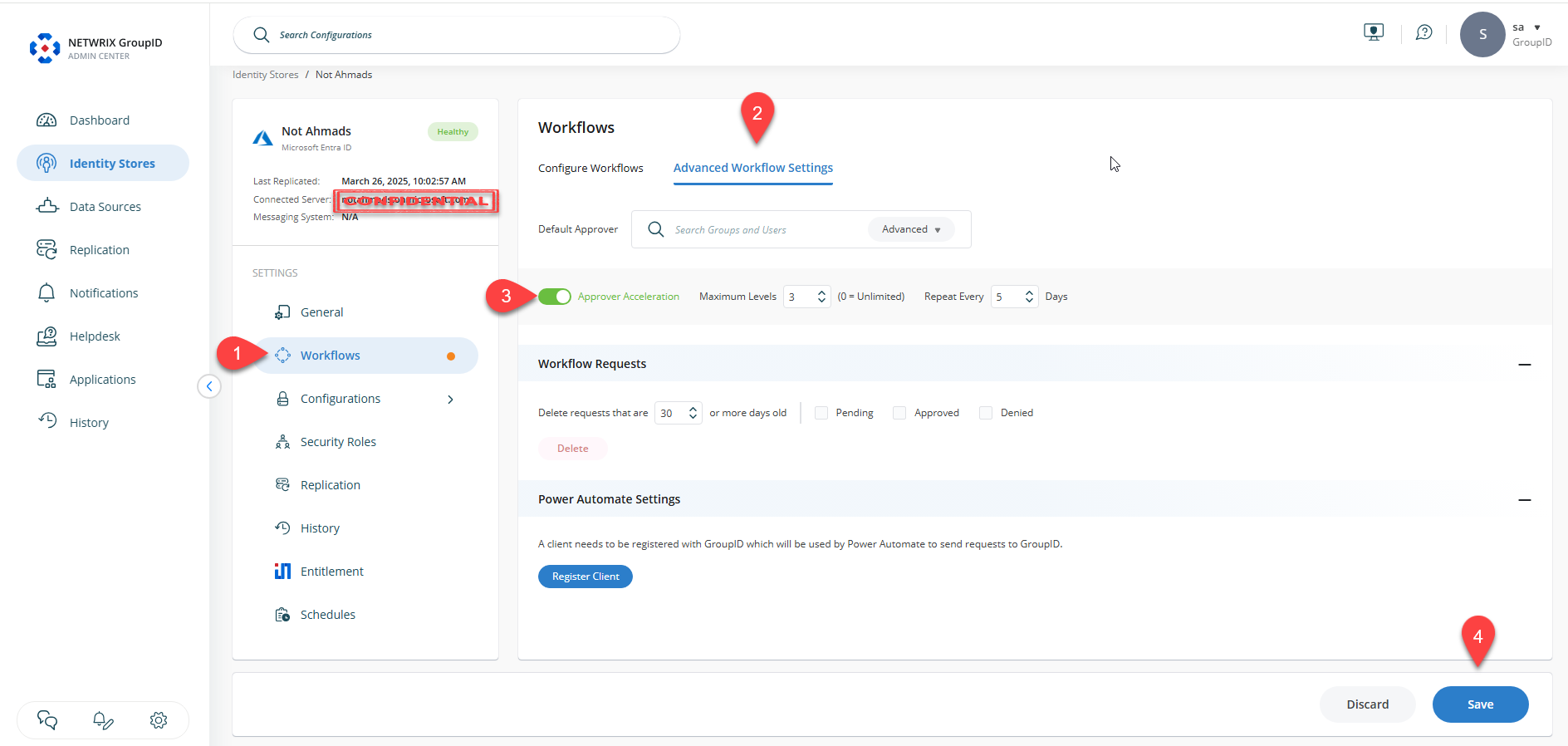Viewport: 1568px width, 746px height.
Task: Click the Discard button
Action: (1367, 704)
